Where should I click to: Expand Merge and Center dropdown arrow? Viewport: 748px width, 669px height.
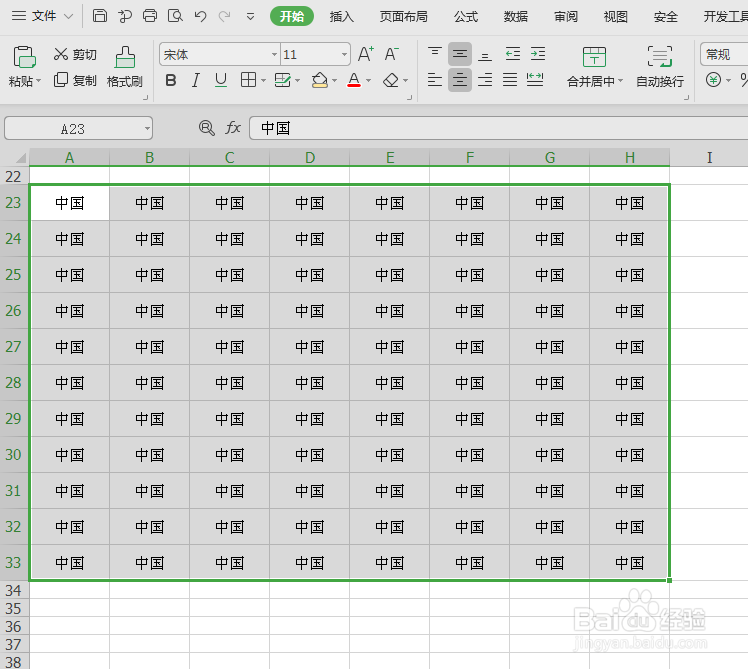(x=621, y=81)
